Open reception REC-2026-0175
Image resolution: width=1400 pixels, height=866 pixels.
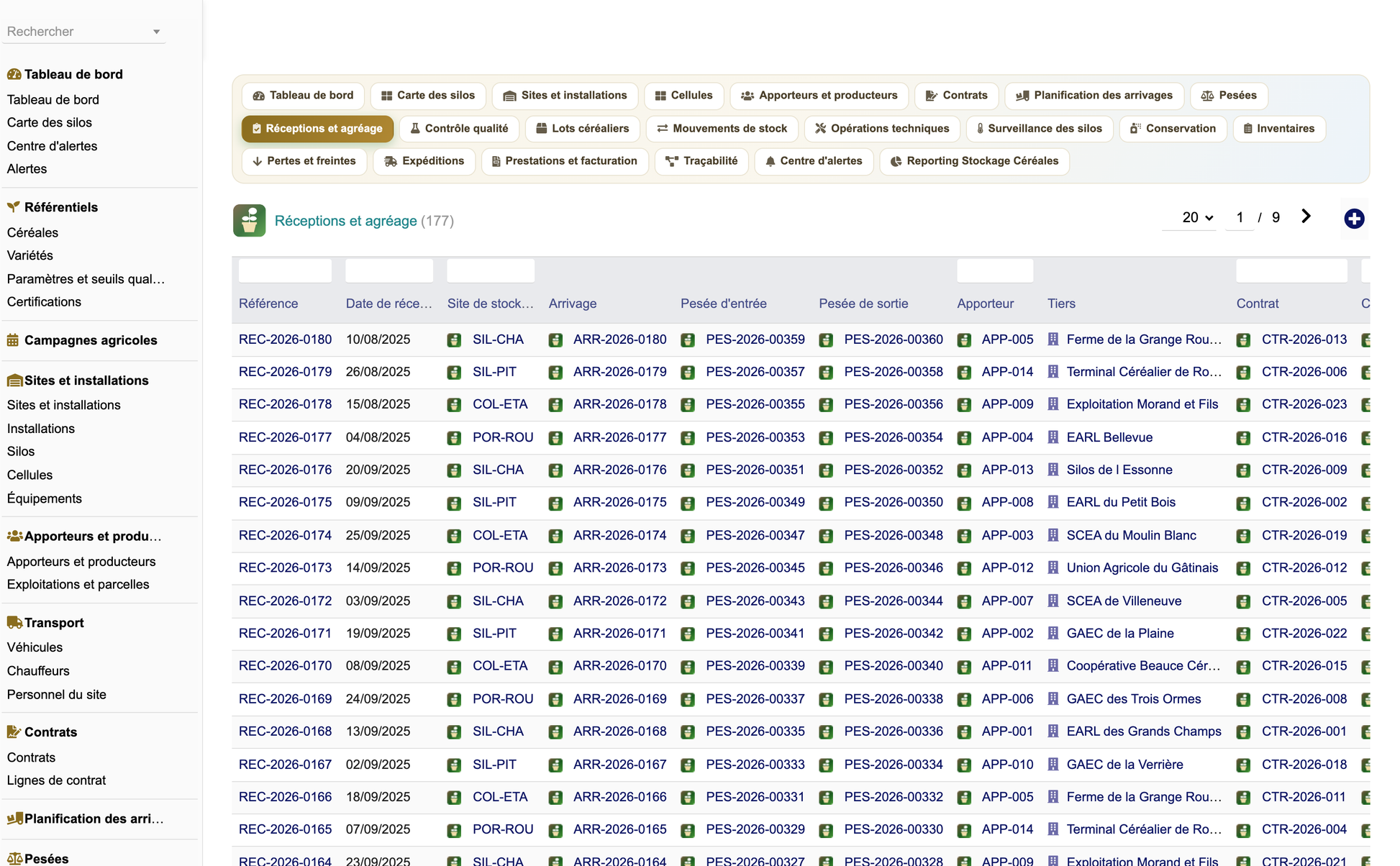(x=286, y=502)
